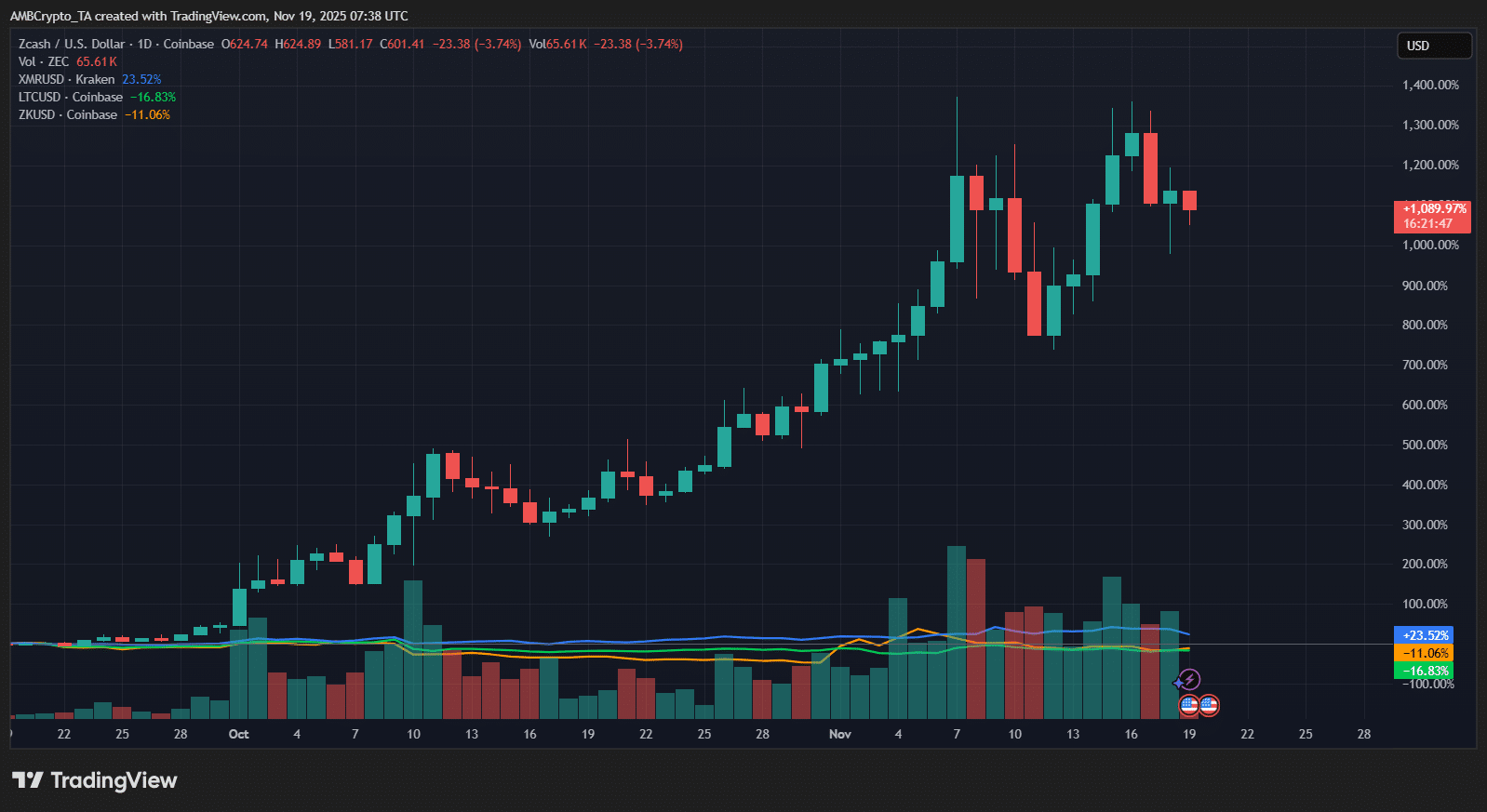Click the 300.00% axis label

(x=1425, y=525)
